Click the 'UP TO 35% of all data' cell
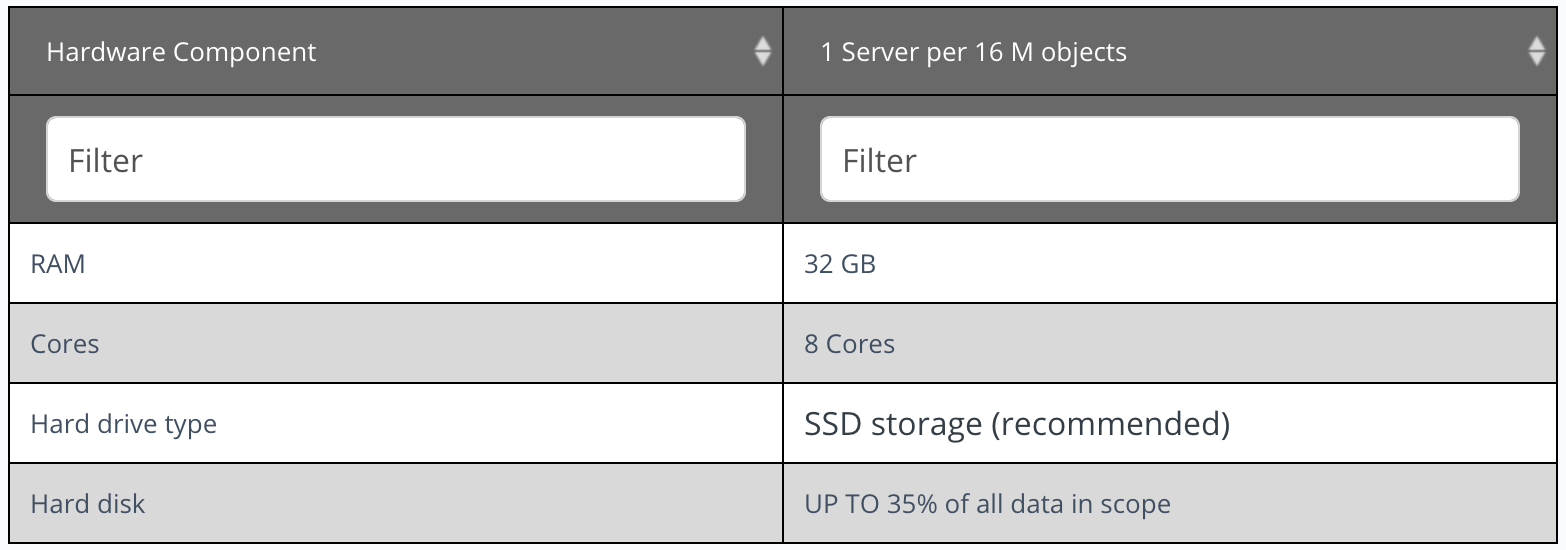 coord(1171,503)
